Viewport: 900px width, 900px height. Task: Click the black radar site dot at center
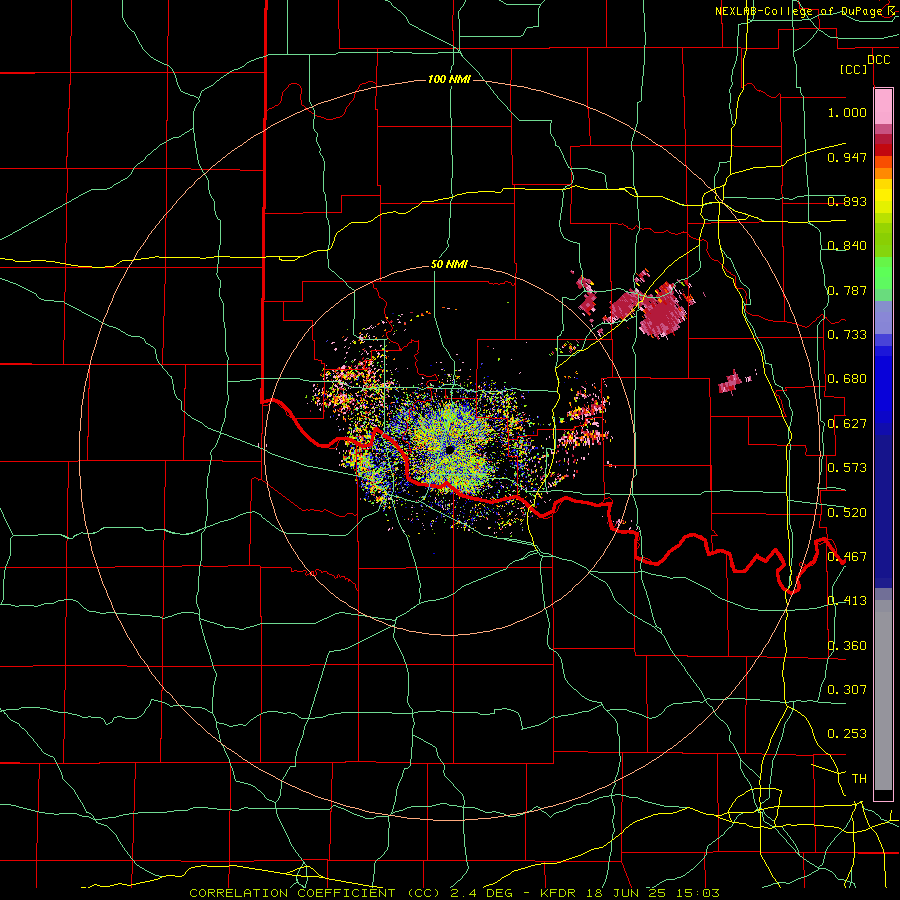[450, 449]
